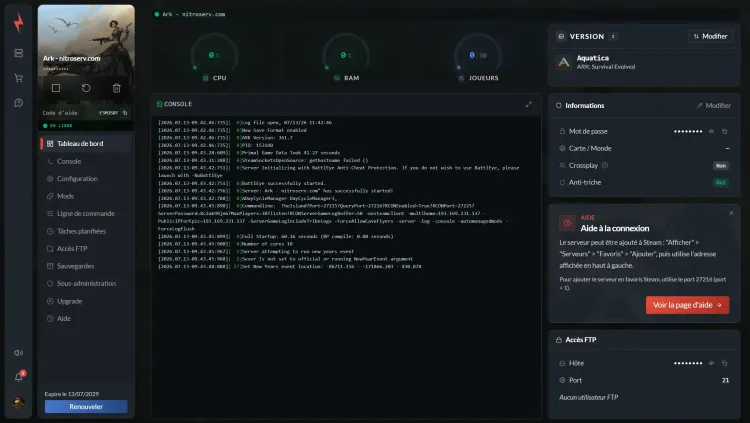Copy the FTP Hôte value
The image size is (750, 423).
click(725, 363)
